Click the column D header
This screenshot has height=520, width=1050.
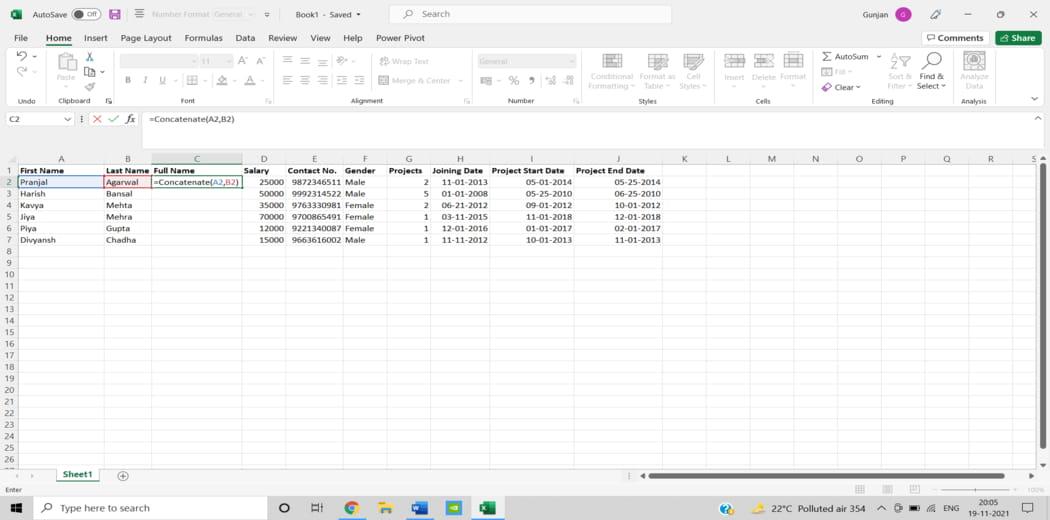tap(264, 159)
